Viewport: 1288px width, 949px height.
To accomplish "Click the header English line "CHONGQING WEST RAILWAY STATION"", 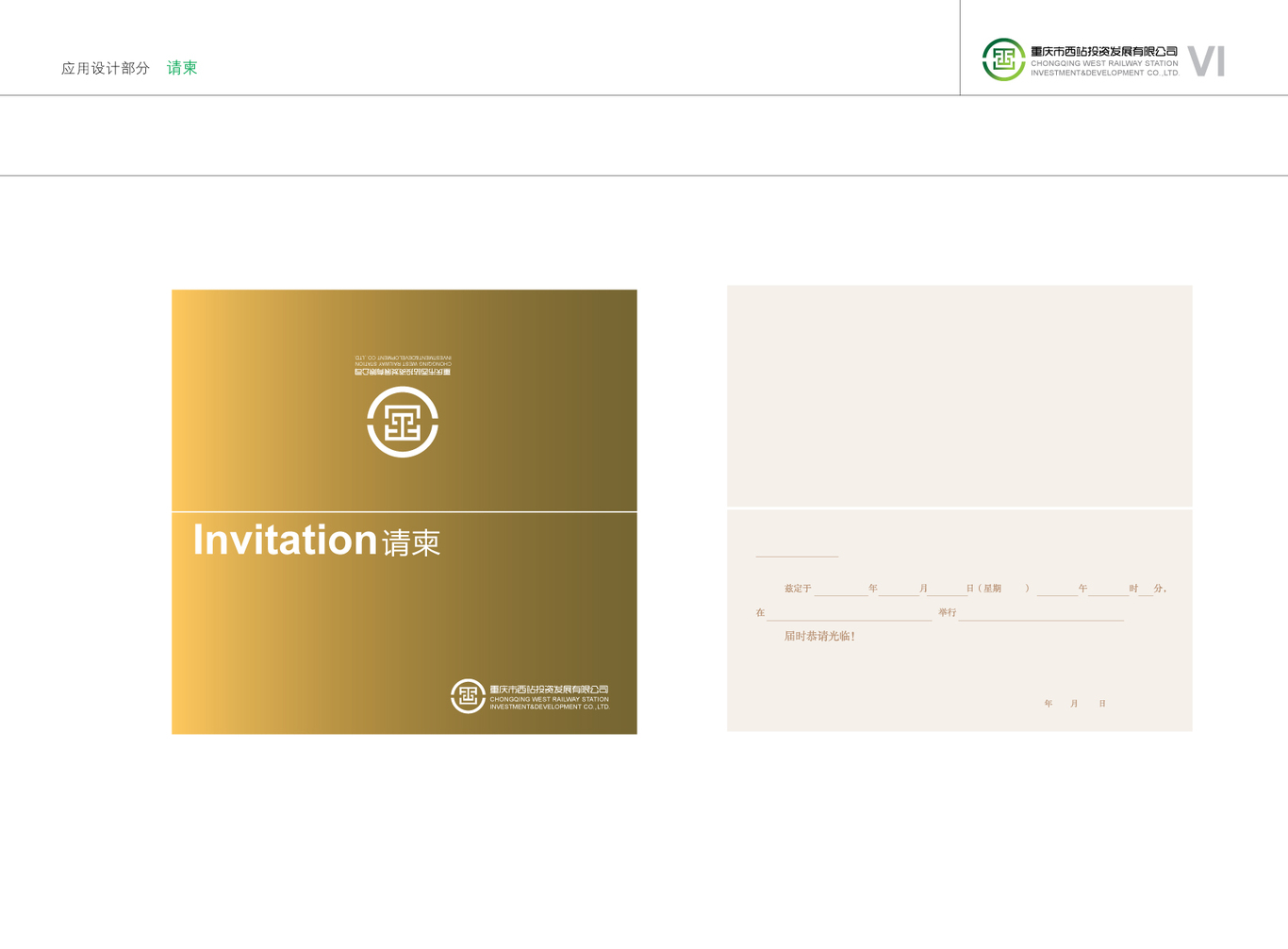I will [x=1104, y=64].
